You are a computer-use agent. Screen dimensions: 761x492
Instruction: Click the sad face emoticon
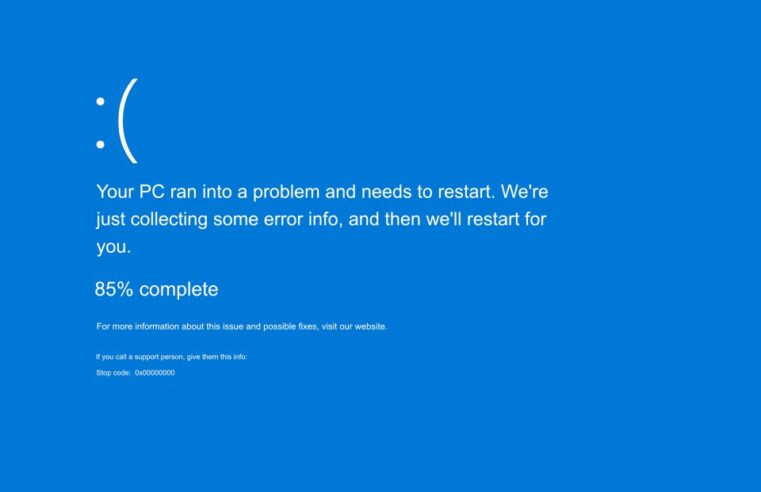(117, 121)
